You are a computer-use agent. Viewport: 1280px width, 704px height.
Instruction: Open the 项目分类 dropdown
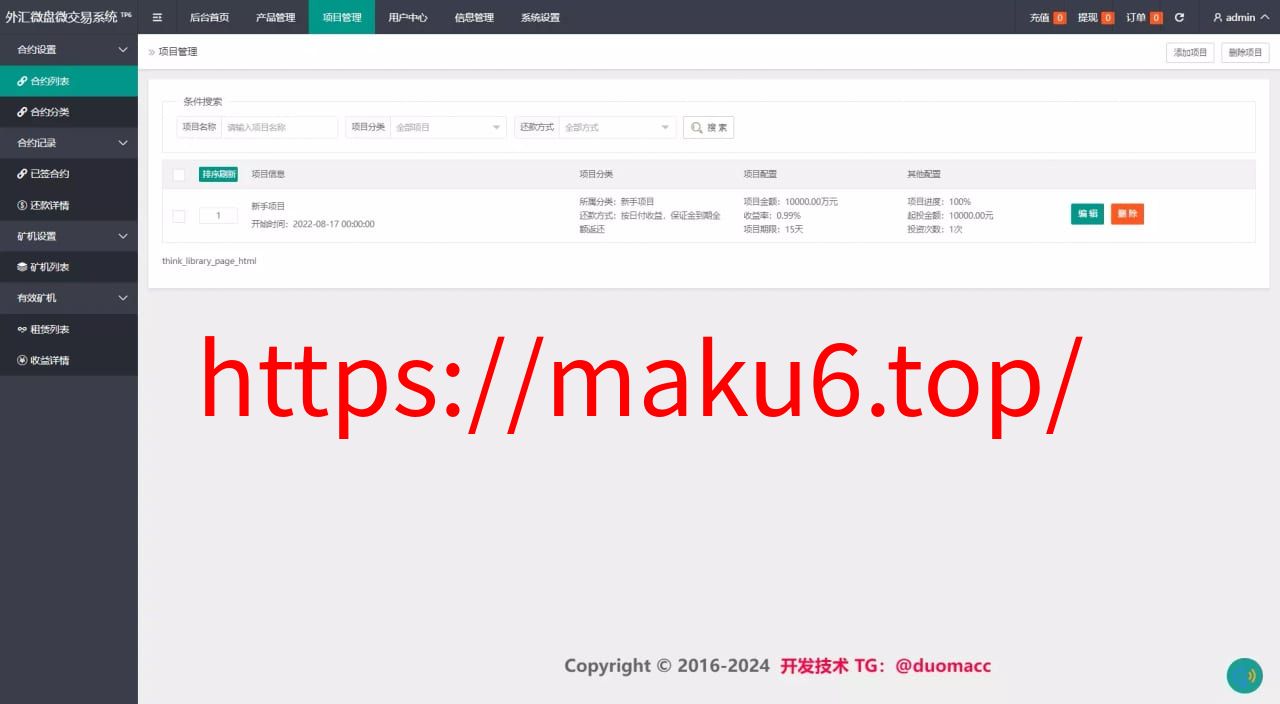pyautogui.click(x=448, y=127)
